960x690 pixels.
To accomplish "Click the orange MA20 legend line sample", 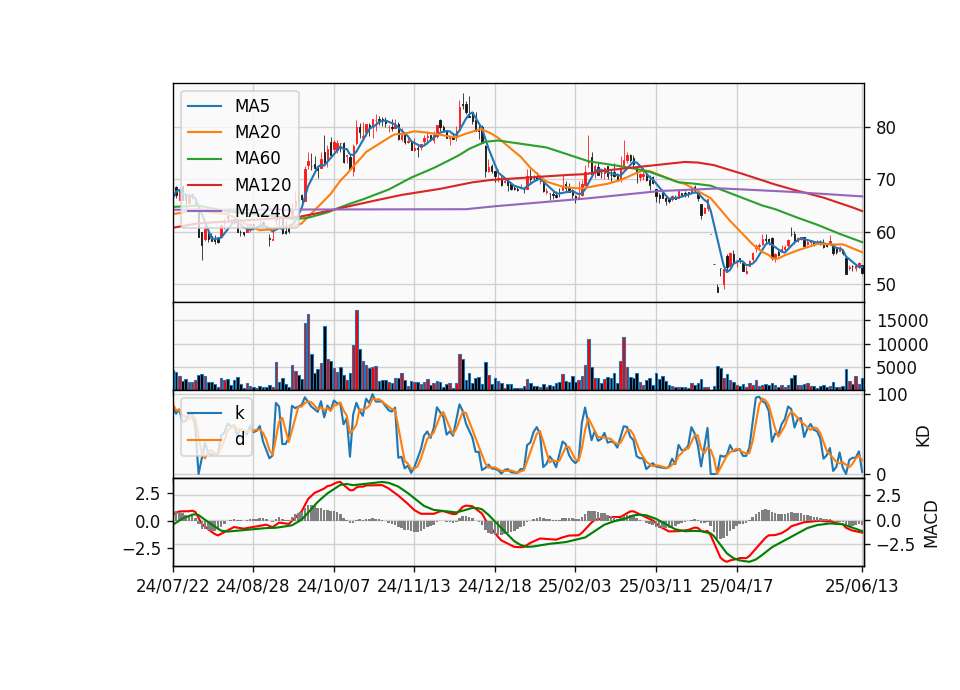I will [204, 132].
